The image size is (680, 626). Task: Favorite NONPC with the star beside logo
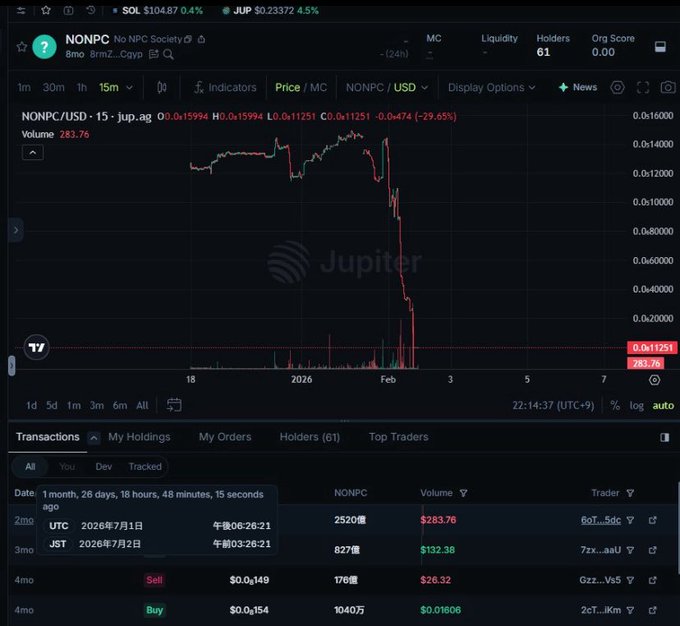click(x=22, y=46)
